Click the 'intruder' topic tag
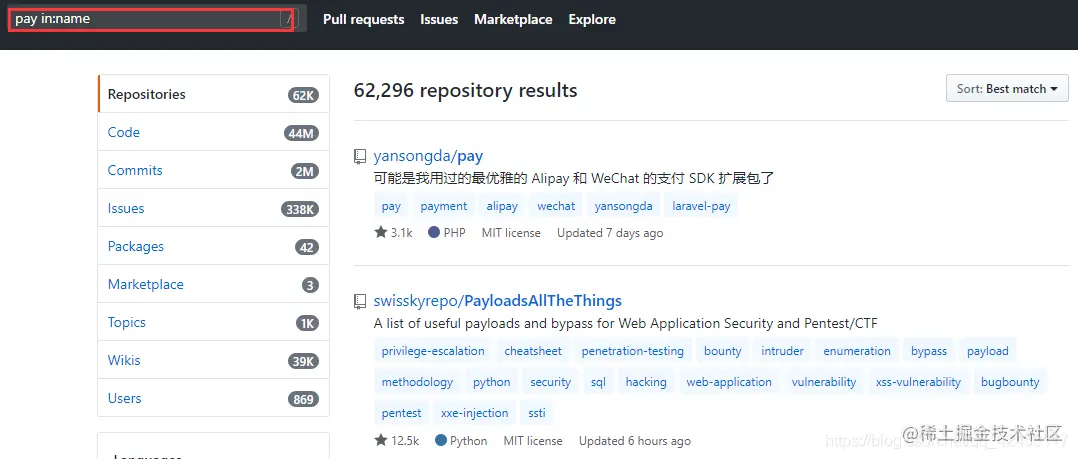1078x459 pixels. click(782, 351)
